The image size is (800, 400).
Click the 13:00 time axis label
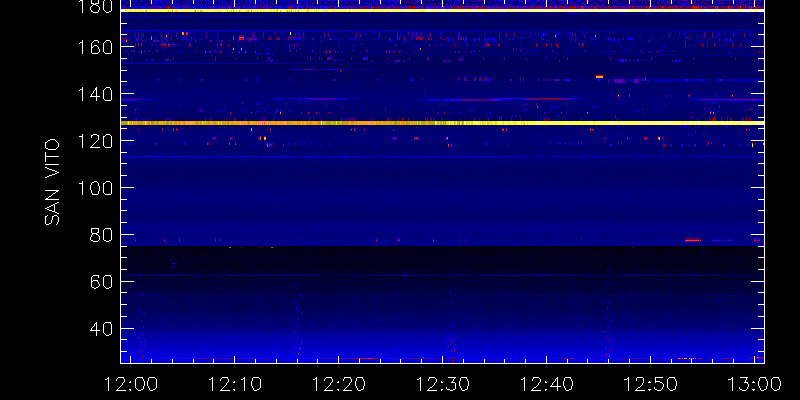(x=755, y=384)
